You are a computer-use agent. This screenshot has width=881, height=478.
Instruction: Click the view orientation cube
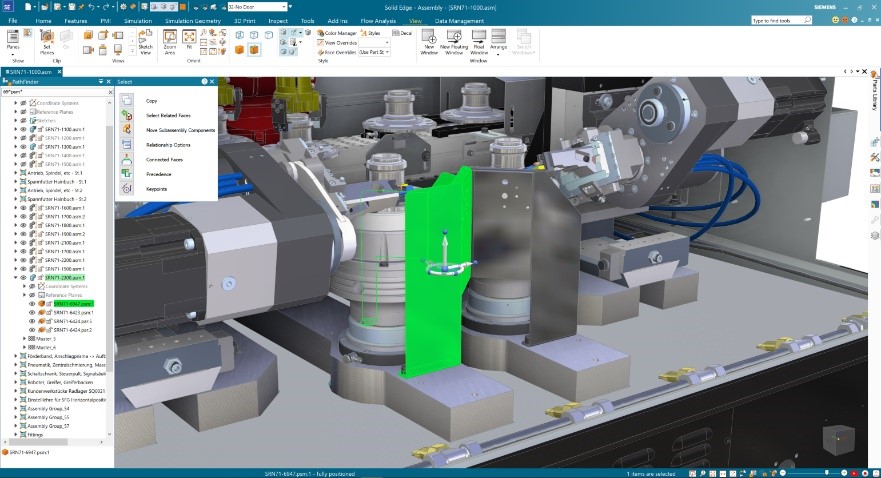point(839,439)
